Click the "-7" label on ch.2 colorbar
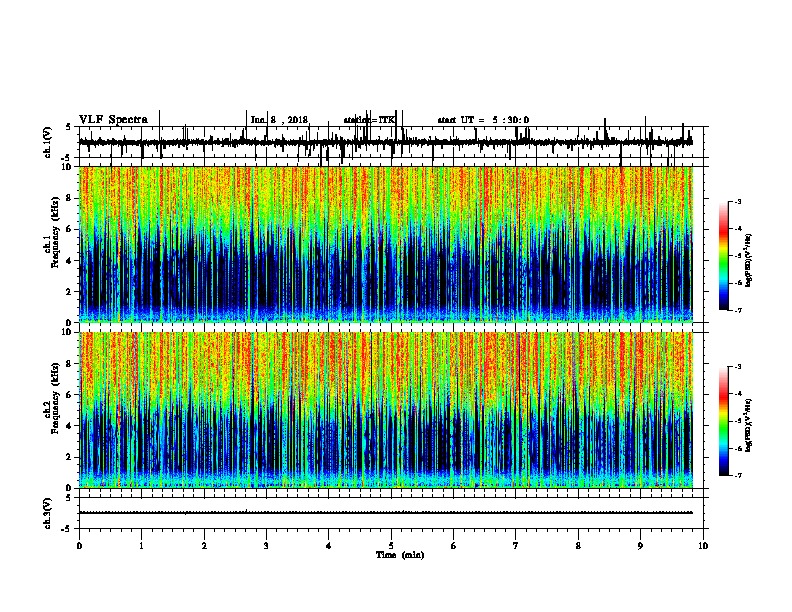 tap(737, 476)
